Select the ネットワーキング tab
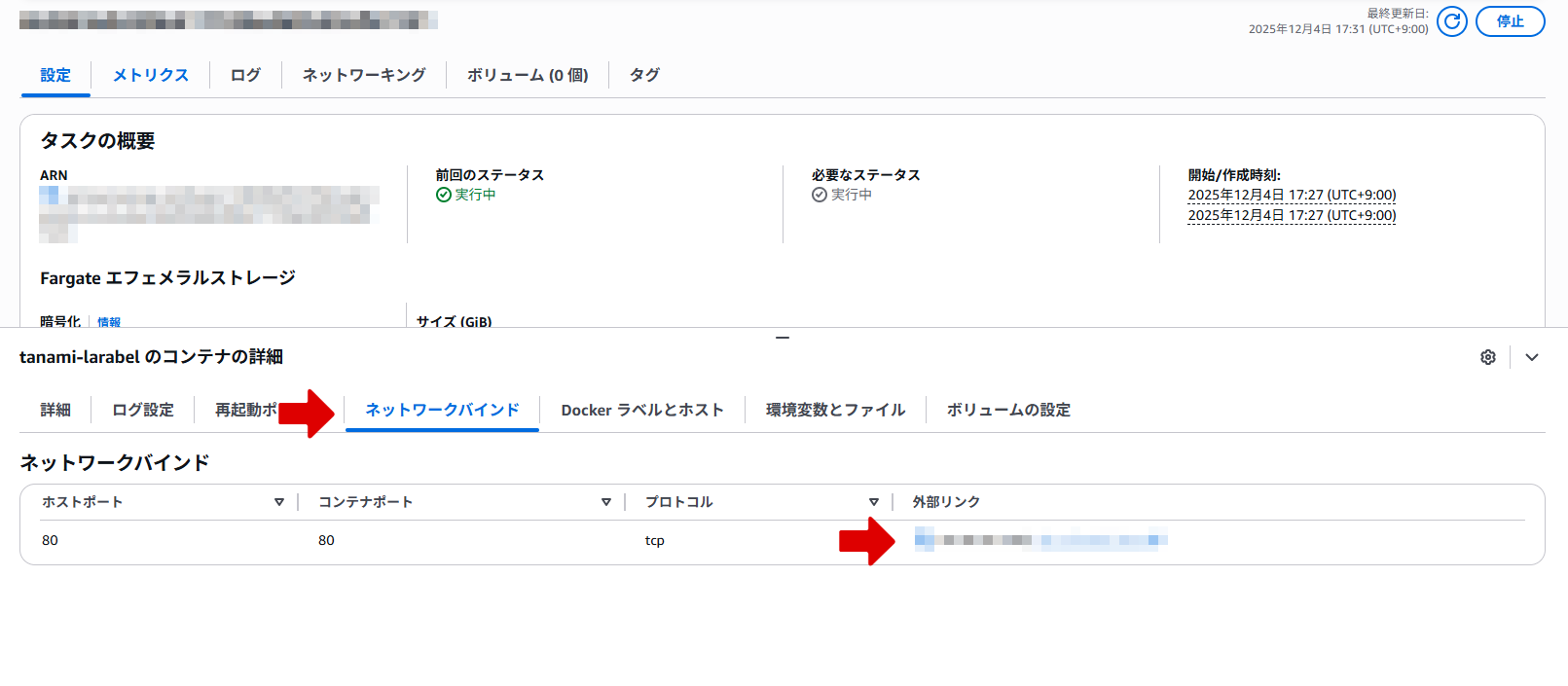 pyautogui.click(x=363, y=75)
